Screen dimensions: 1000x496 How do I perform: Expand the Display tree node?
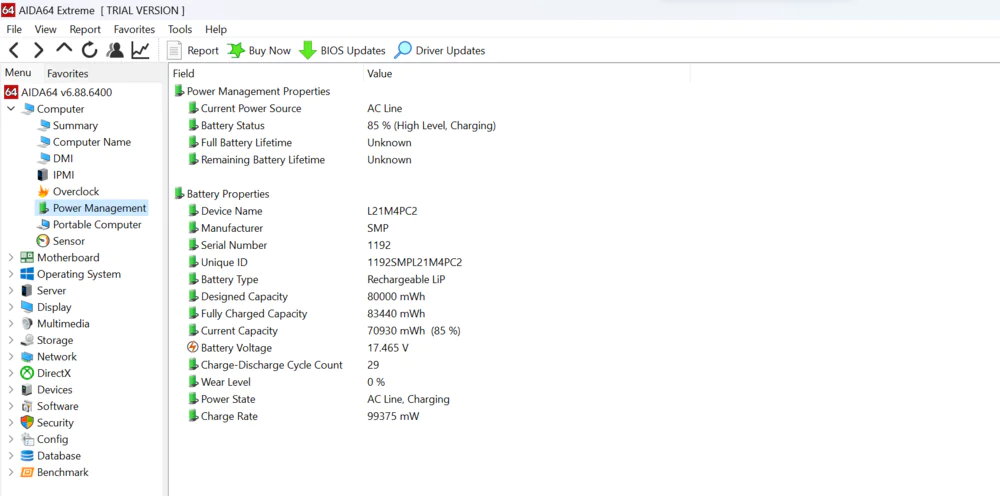(11, 307)
